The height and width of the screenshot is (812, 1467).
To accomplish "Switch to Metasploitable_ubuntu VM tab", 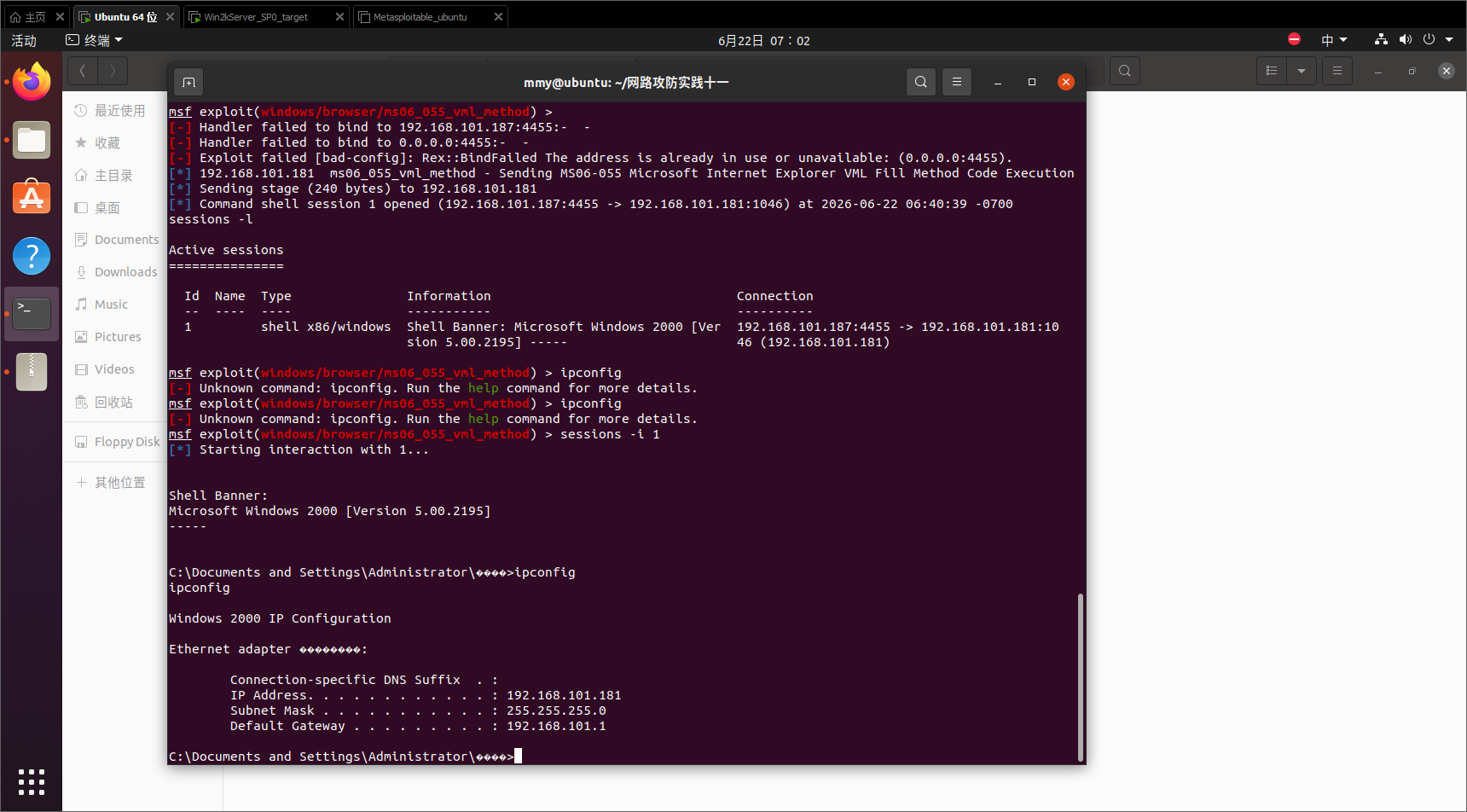I will (x=420, y=17).
